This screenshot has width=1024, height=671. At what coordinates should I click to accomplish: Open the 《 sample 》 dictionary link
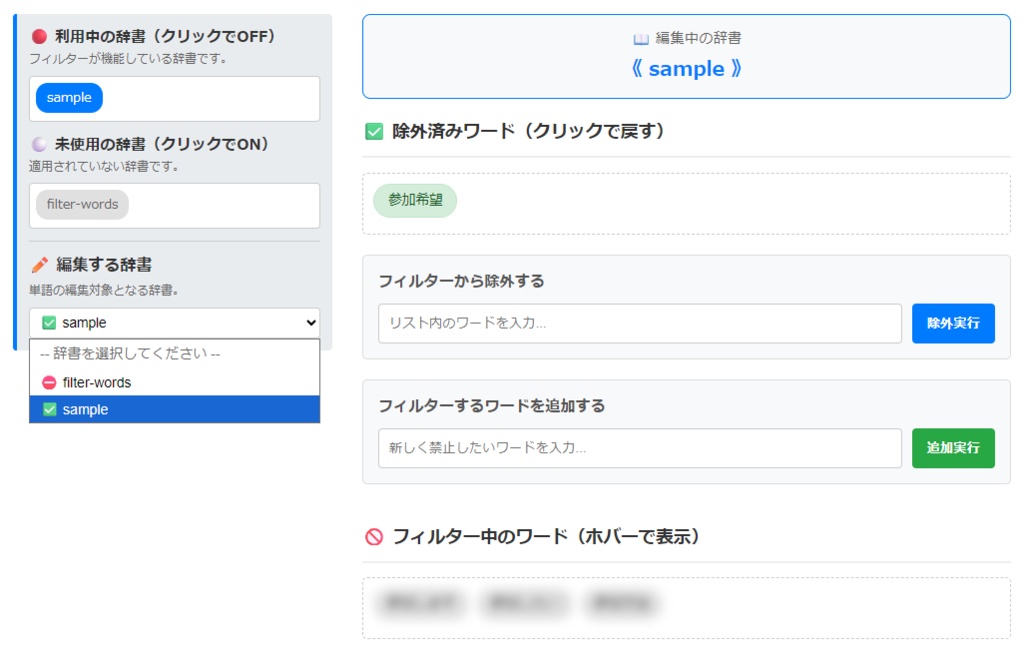point(685,68)
